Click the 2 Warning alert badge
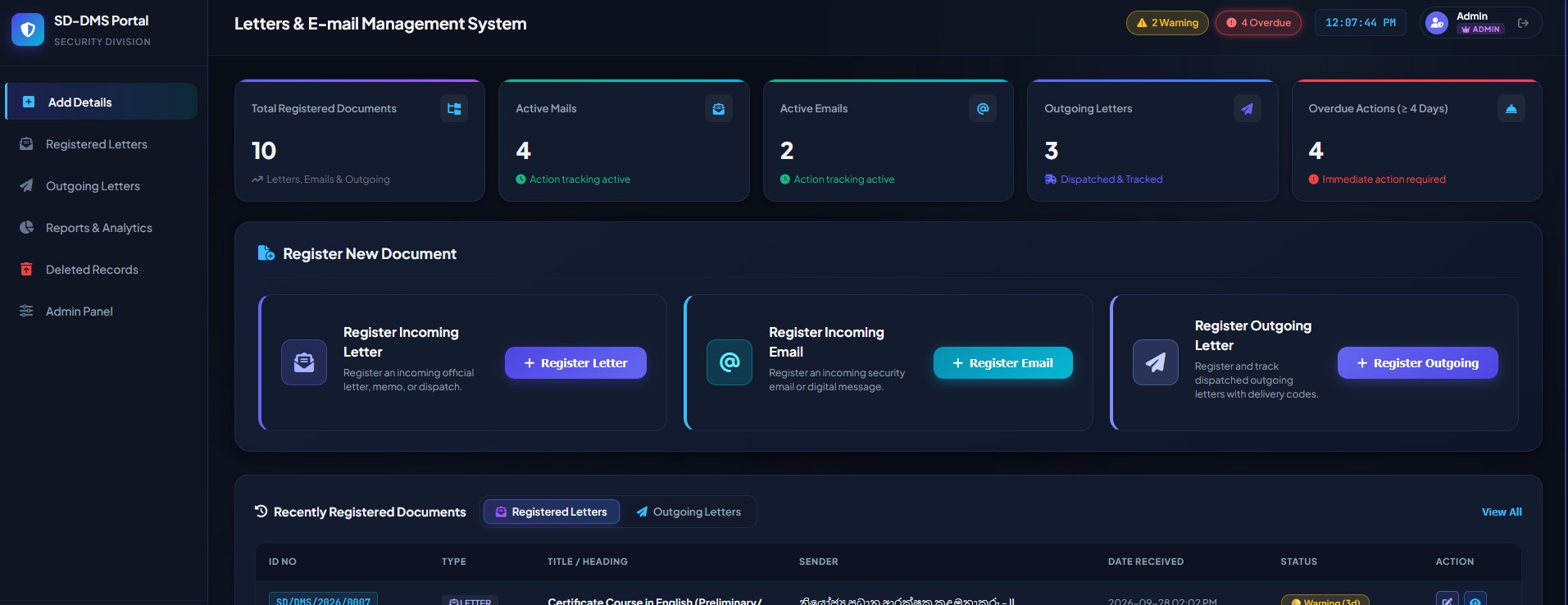This screenshot has height=605, width=1568. click(1167, 22)
